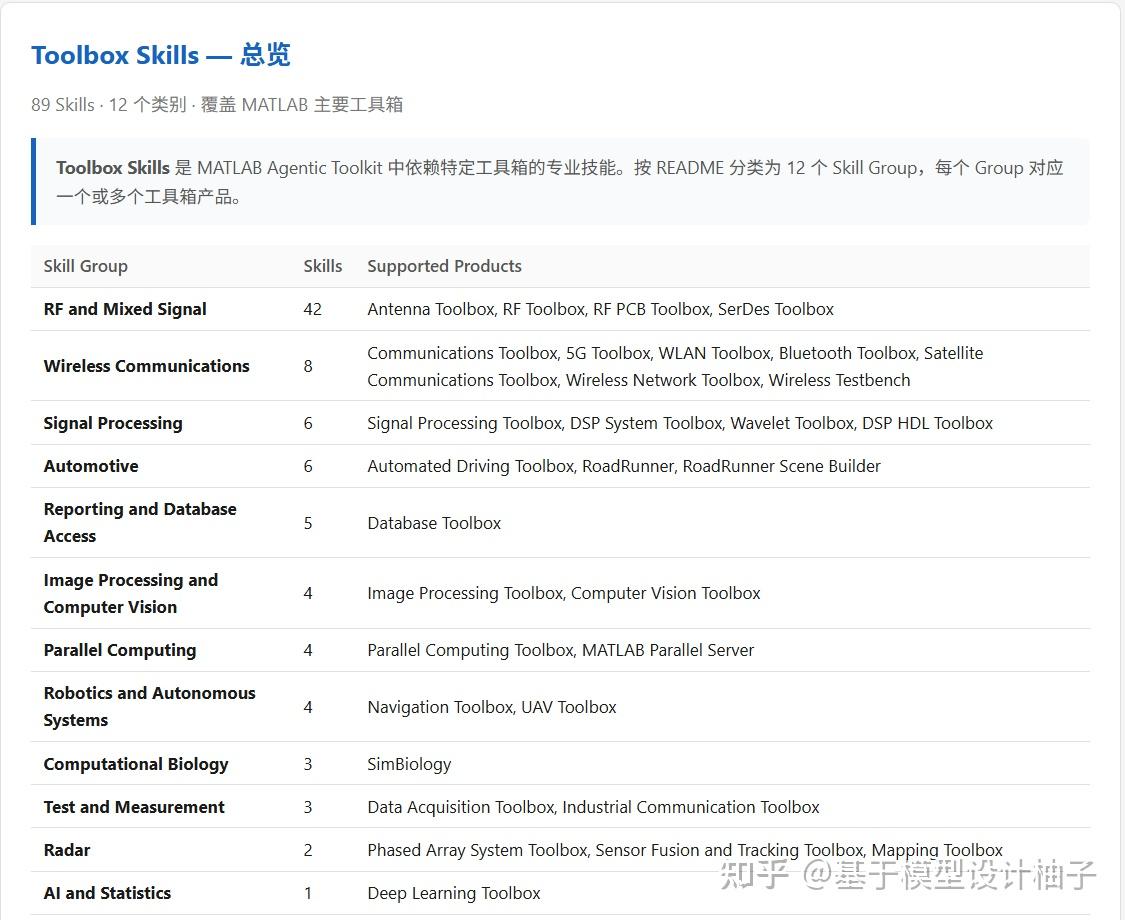Click the 'SimBiology' cell
This screenshot has width=1125, height=920.
[409, 764]
